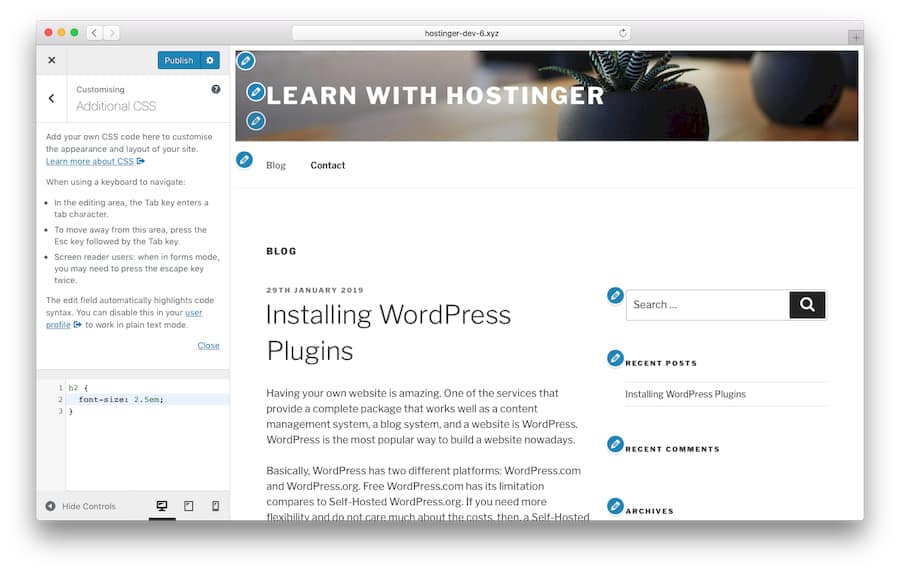Click edit pencil for Archives widget

pos(615,506)
